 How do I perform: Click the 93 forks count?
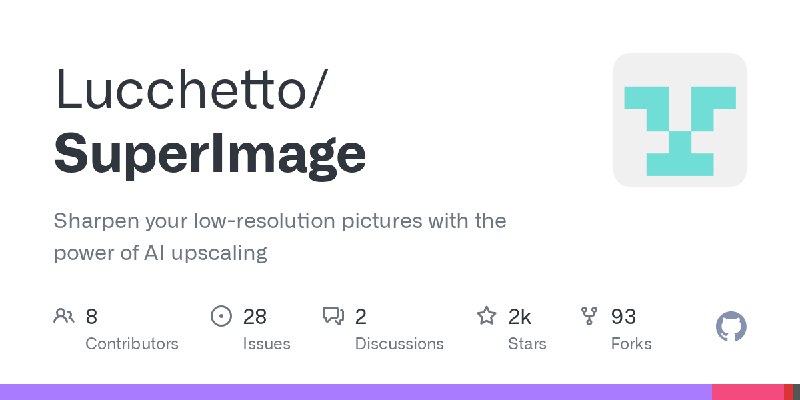tap(624, 317)
